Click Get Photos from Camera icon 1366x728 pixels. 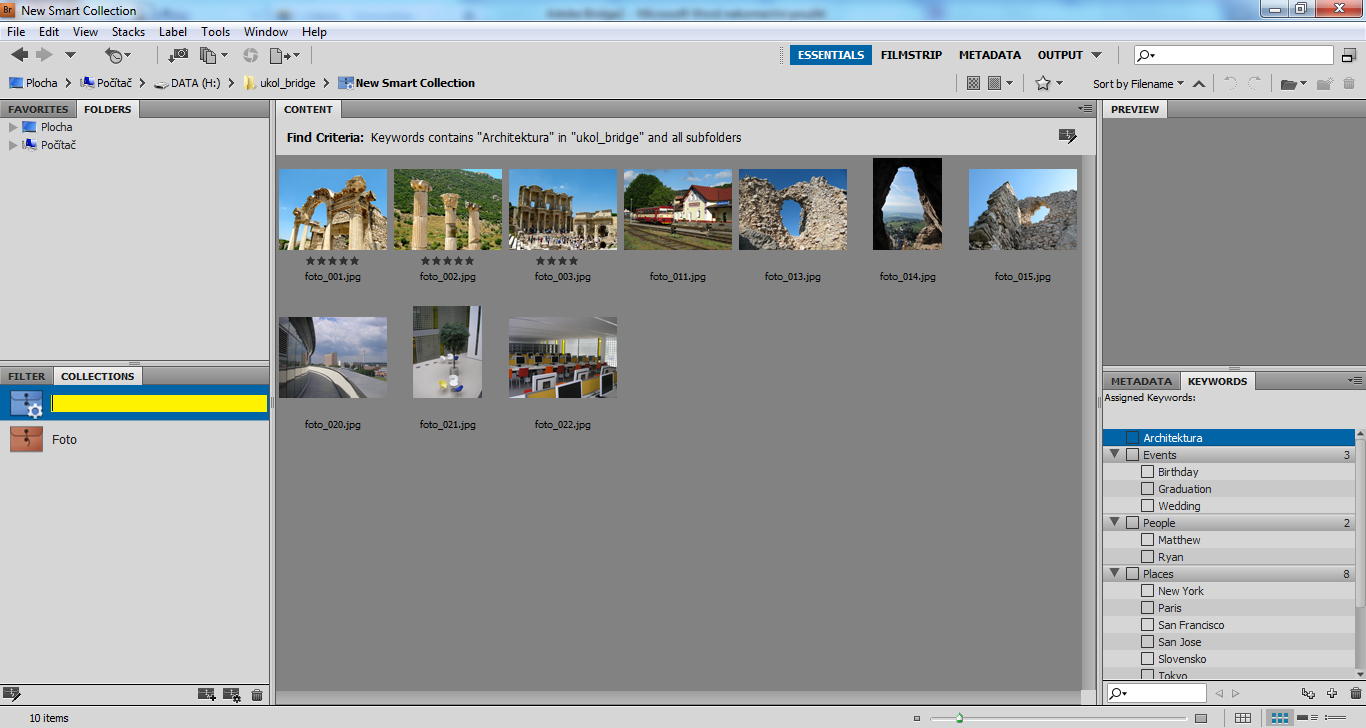coord(178,55)
